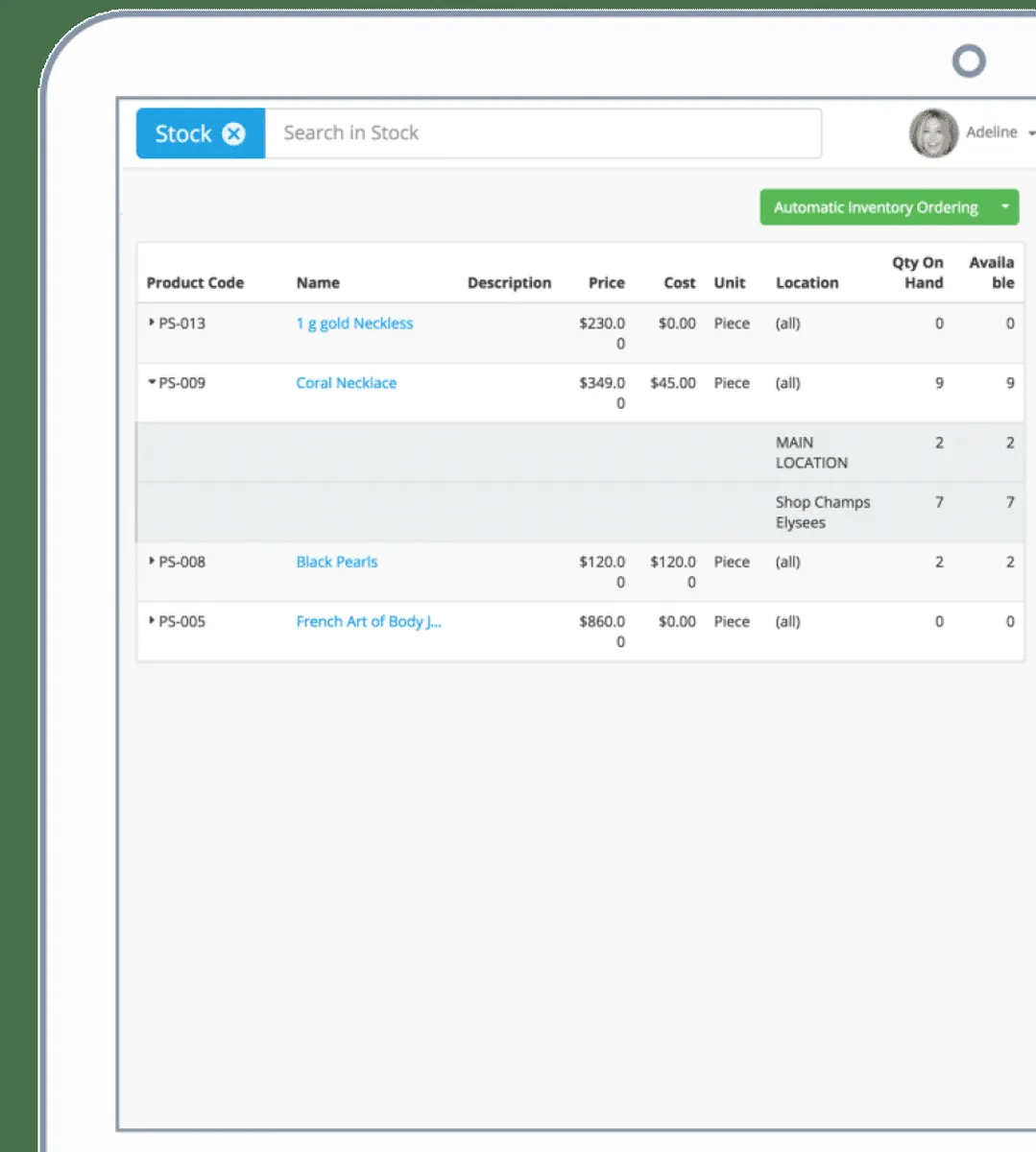
Task: Remove the Stock filter tag with its X icon
Action: tap(233, 133)
